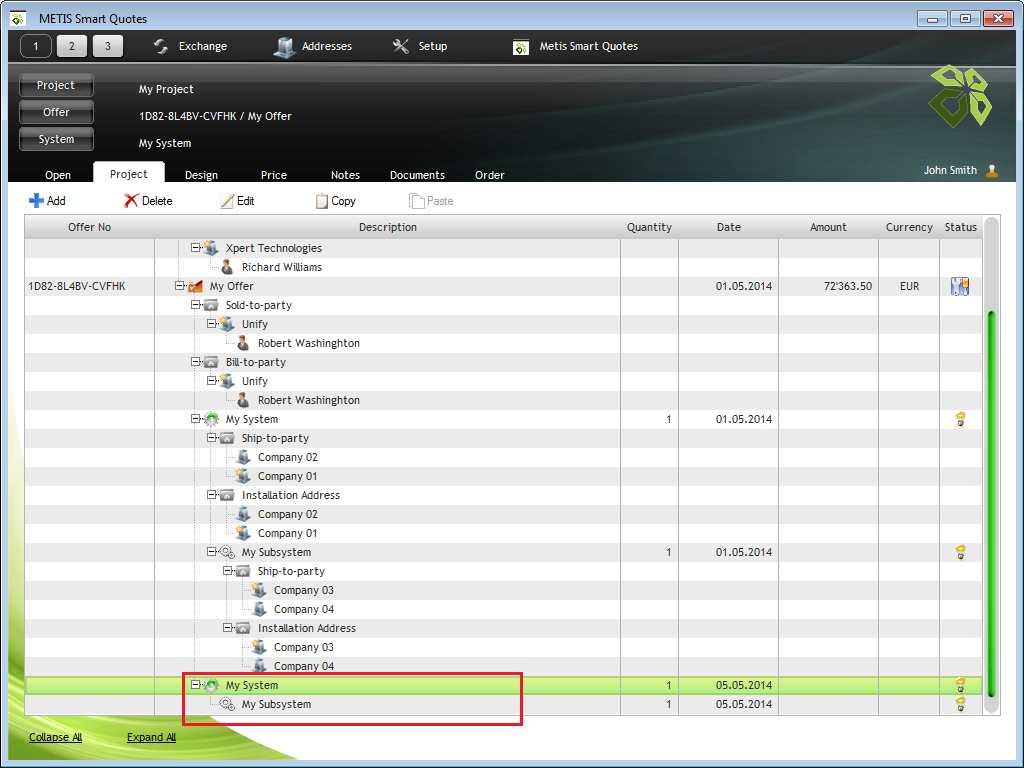Click offer number 1D82-8L4BV-CVFHK in table

(77, 286)
